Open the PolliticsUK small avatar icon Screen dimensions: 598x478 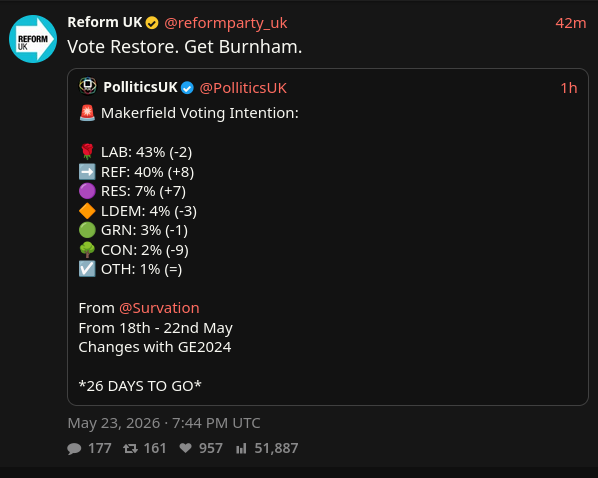88,86
